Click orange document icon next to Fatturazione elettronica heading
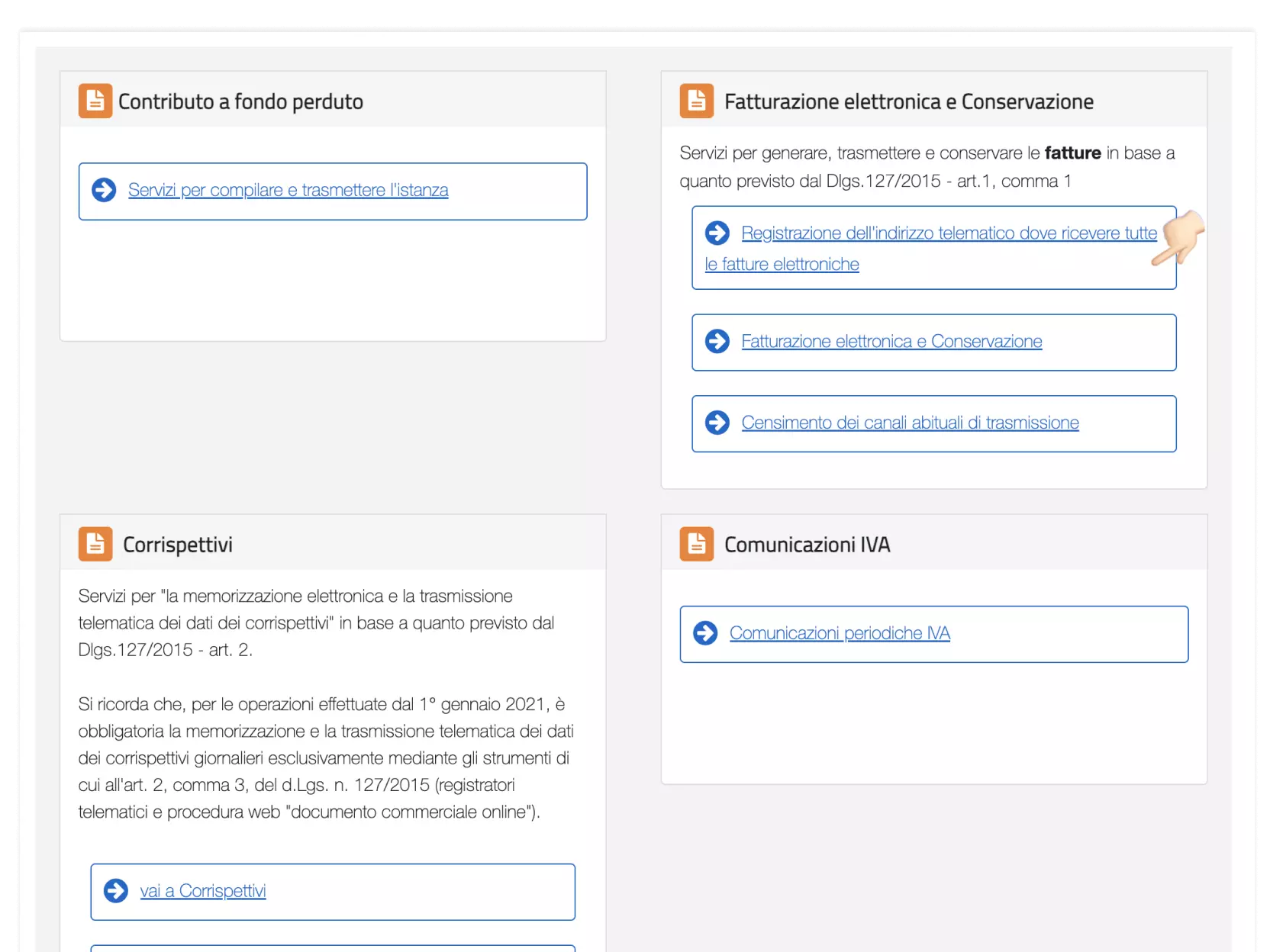The height and width of the screenshot is (952, 1270). pos(697,101)
